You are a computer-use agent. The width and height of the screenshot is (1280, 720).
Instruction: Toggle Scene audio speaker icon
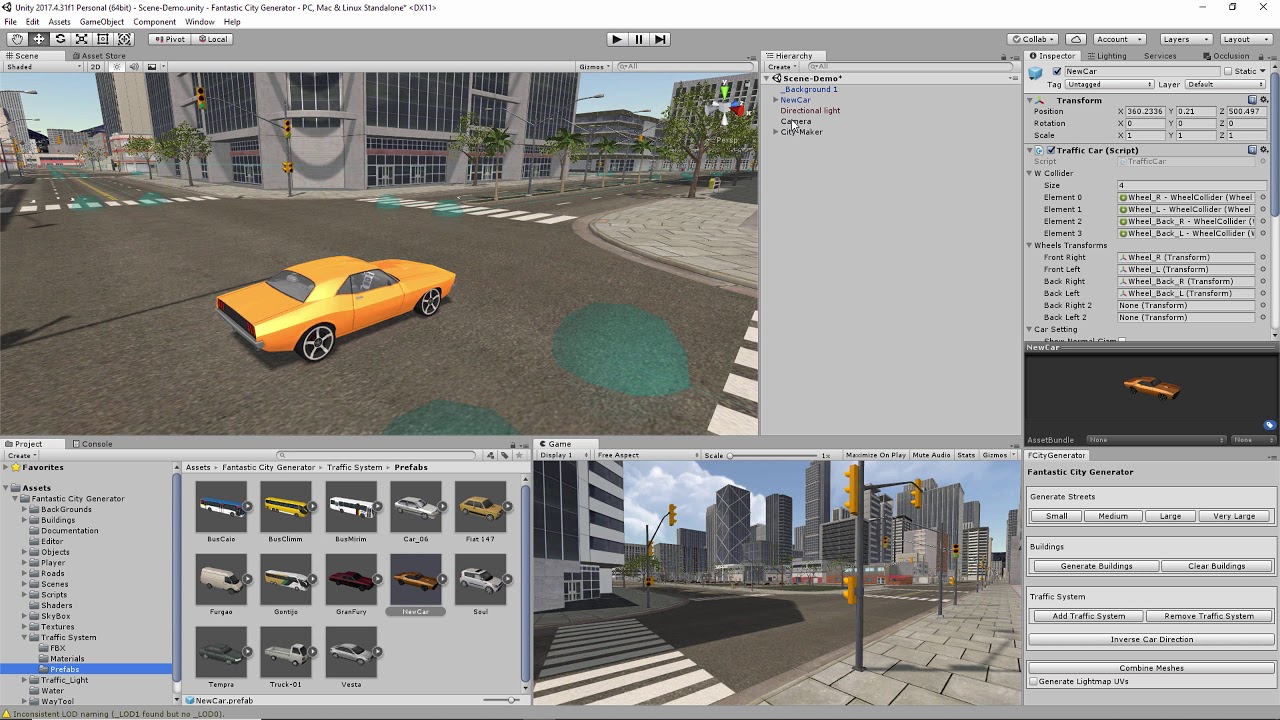pyautogui.click(x=135, y=67)
